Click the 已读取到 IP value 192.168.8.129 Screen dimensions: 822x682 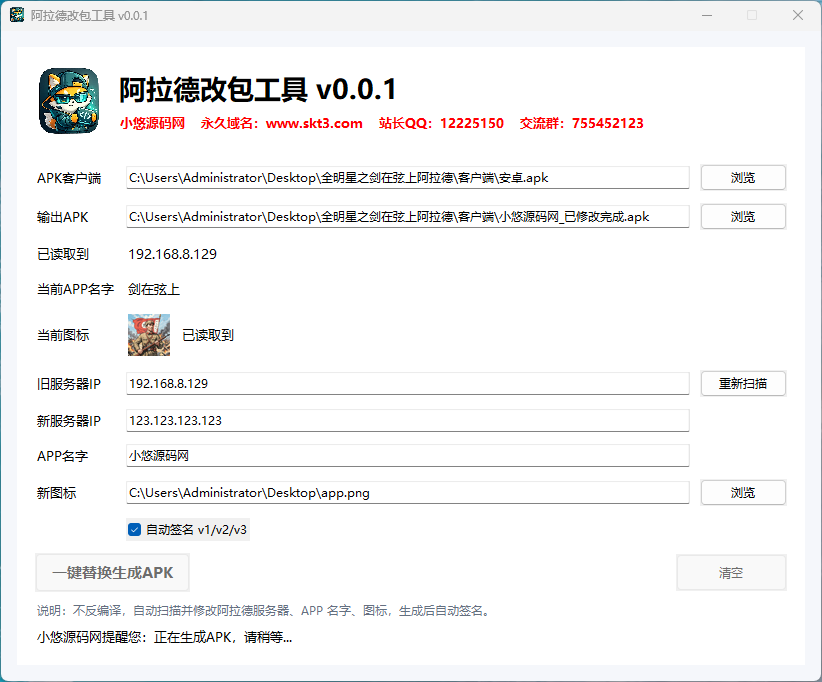[172, 254]
